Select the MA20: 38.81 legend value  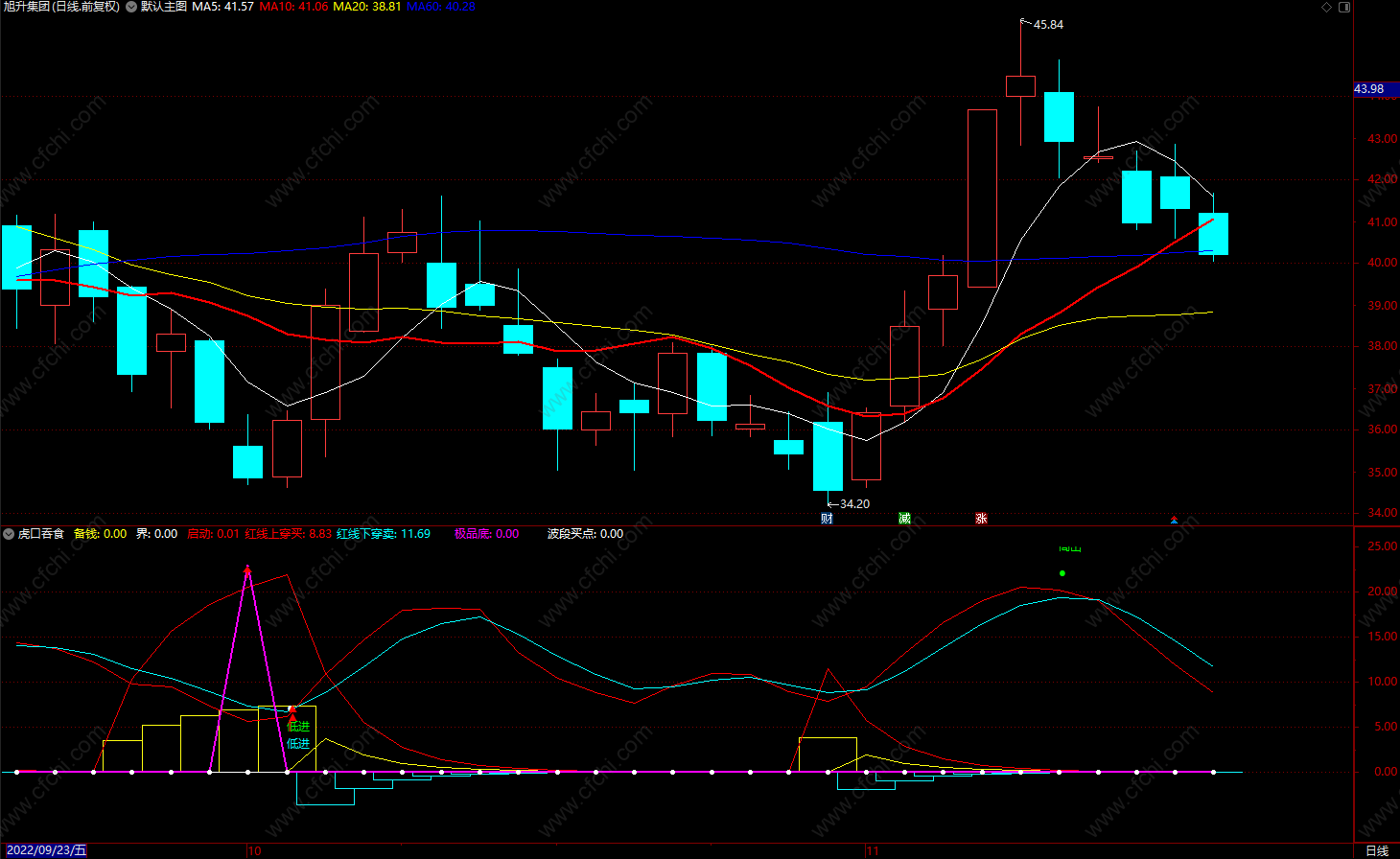coord(366,7)
